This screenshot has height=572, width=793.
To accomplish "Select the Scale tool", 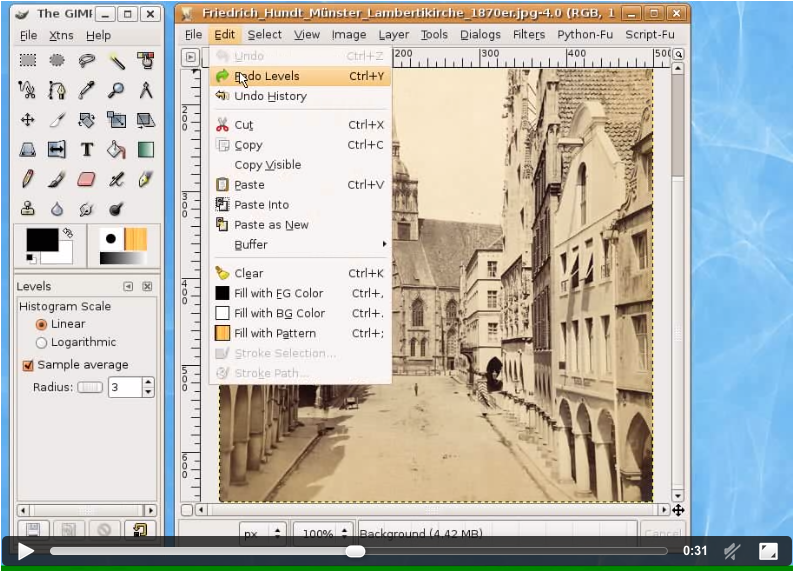I will point(116,120).
